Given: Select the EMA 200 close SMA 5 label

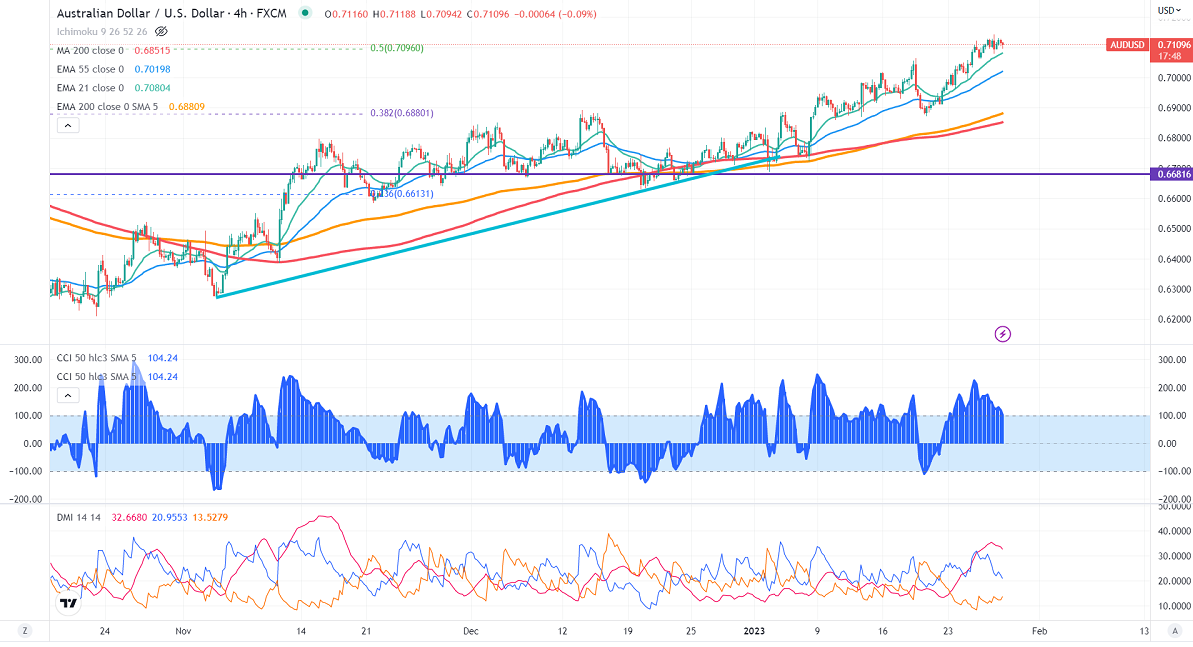Looking at the screenshot, I should click(x=108, y=107).
